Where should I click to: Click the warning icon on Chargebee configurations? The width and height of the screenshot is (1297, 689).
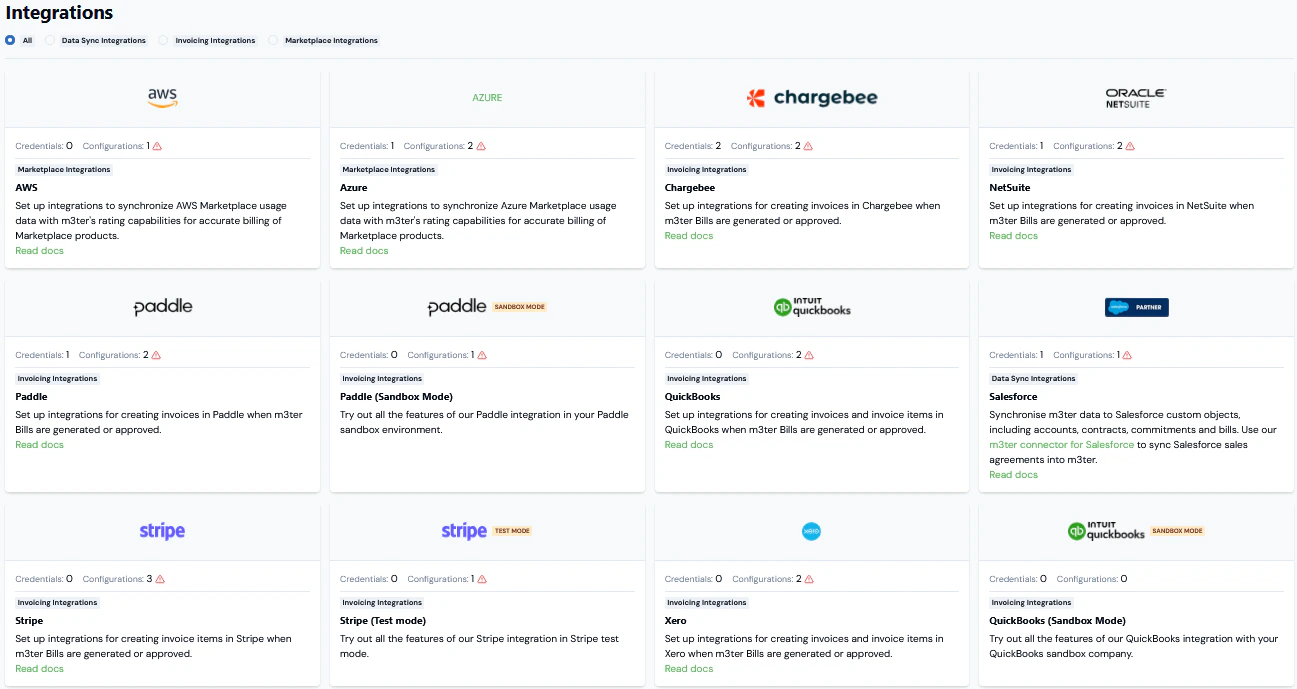point(808,146)
